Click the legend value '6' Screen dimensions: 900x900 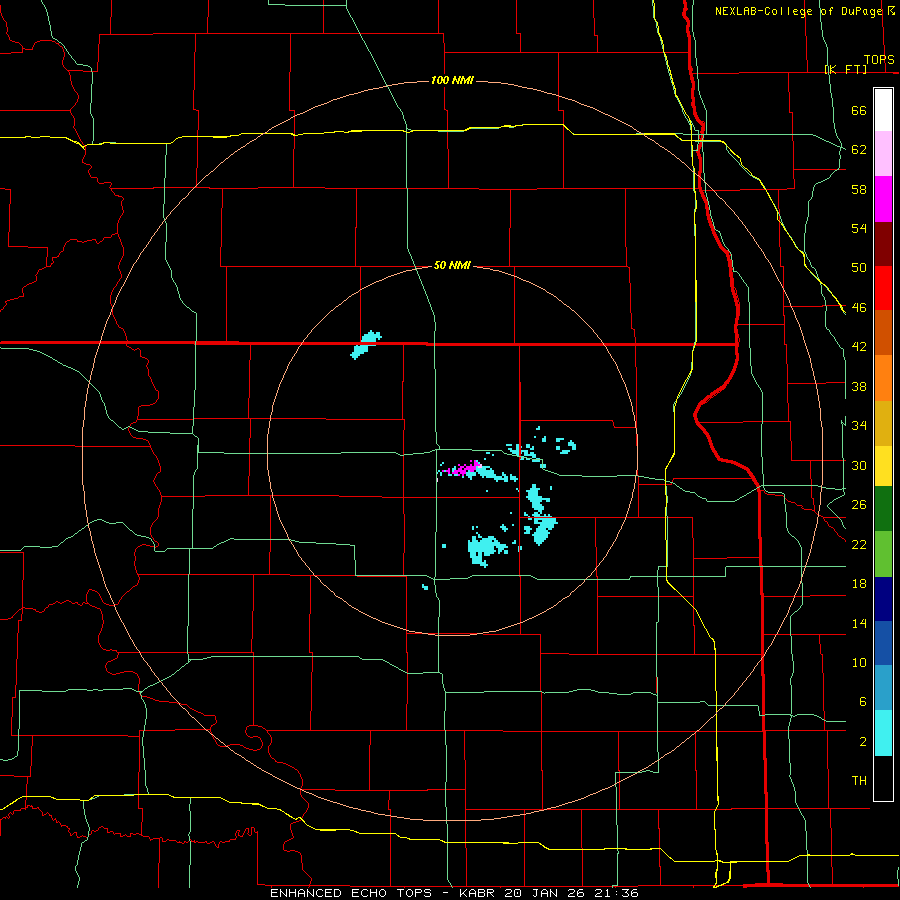click(862, 701)
